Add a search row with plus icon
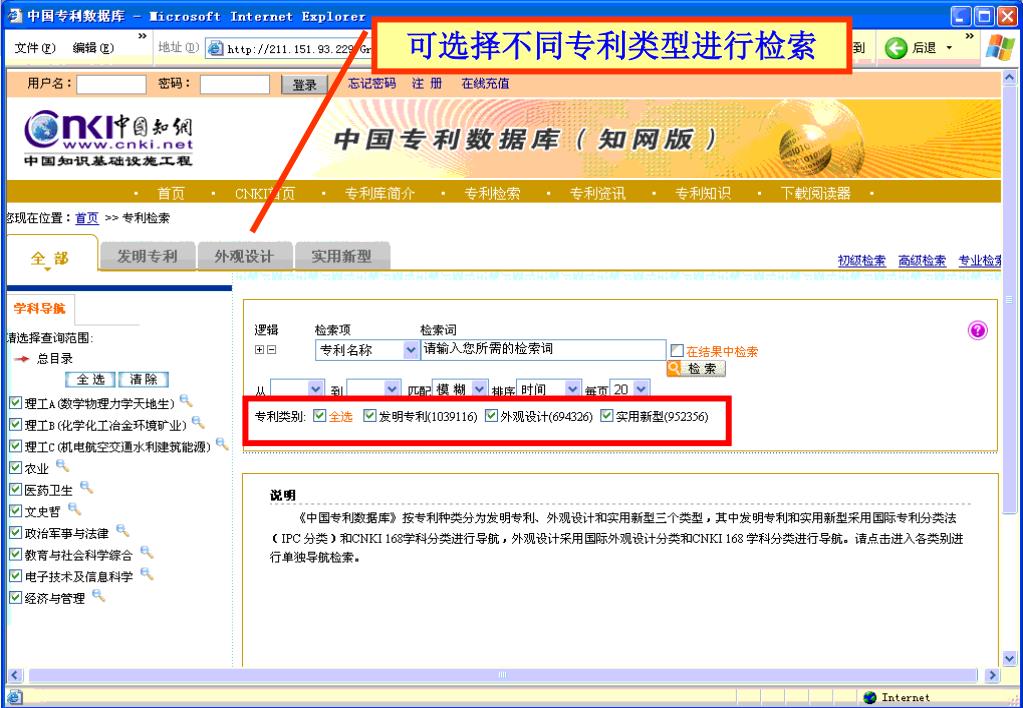 click(259, 350)
